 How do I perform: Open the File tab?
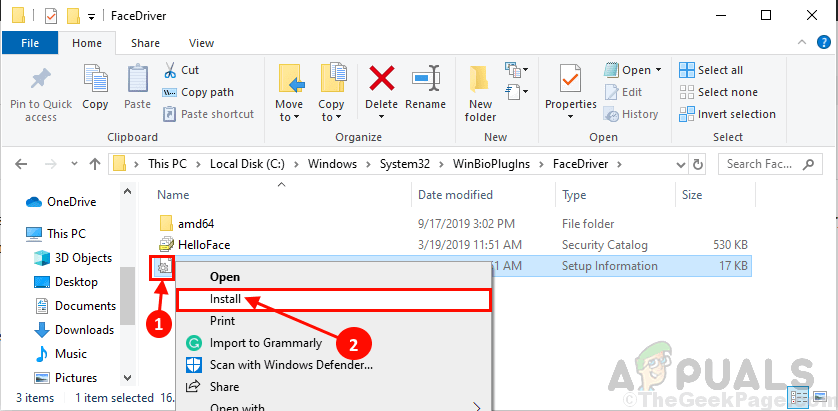click(30, 43)
